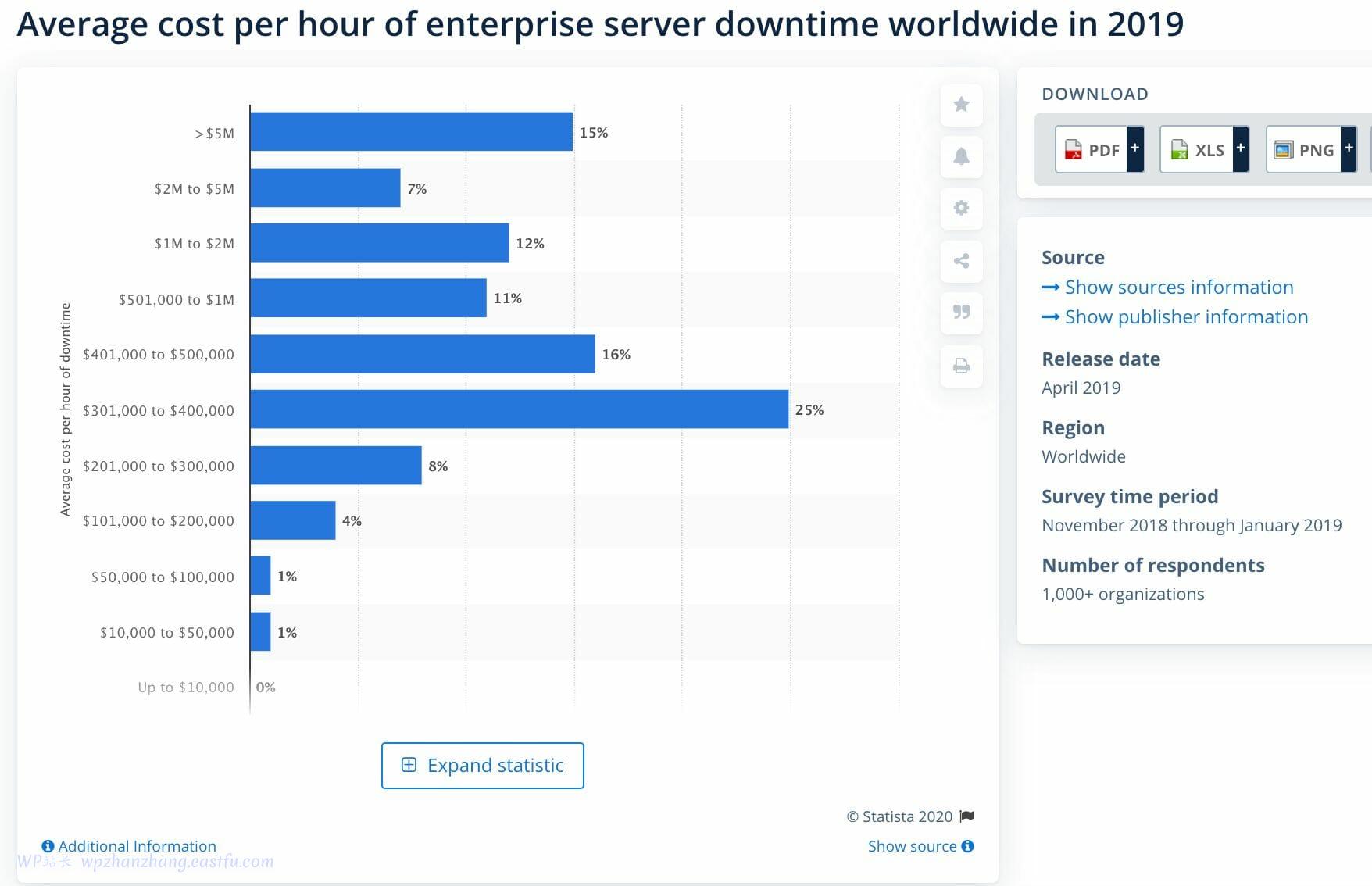
Task: Click the XLS file icon
Action: point(1179,149)
